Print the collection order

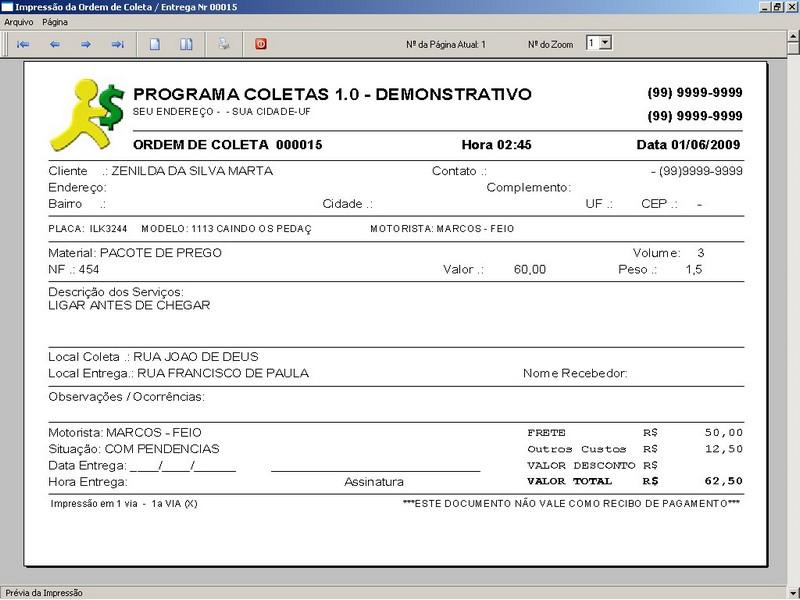(223, 44)
